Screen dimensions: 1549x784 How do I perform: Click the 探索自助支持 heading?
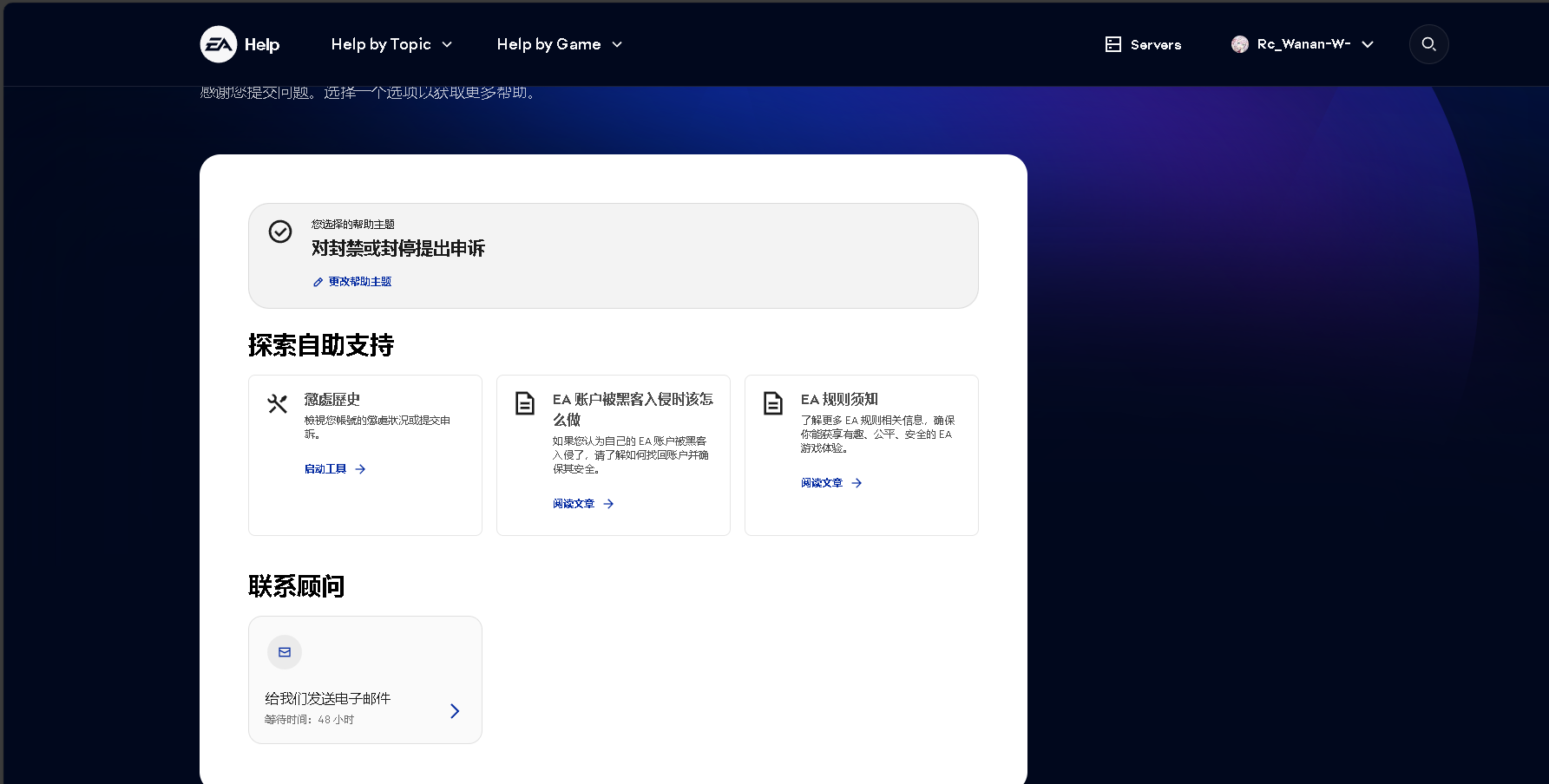[x=321, y=345]
